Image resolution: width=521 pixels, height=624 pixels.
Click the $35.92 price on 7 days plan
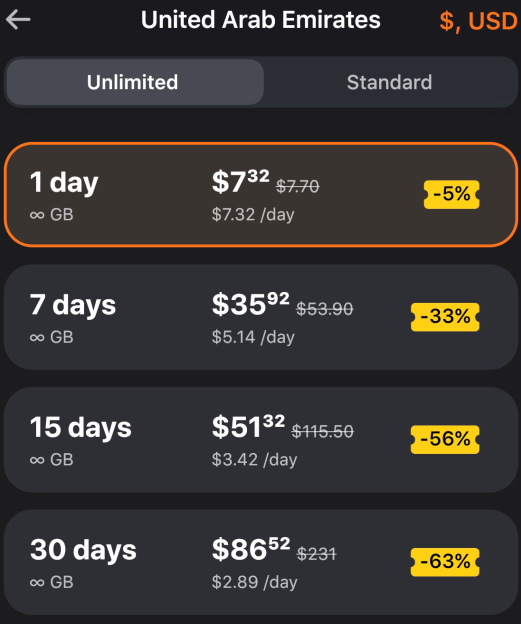tap(250, 304)
